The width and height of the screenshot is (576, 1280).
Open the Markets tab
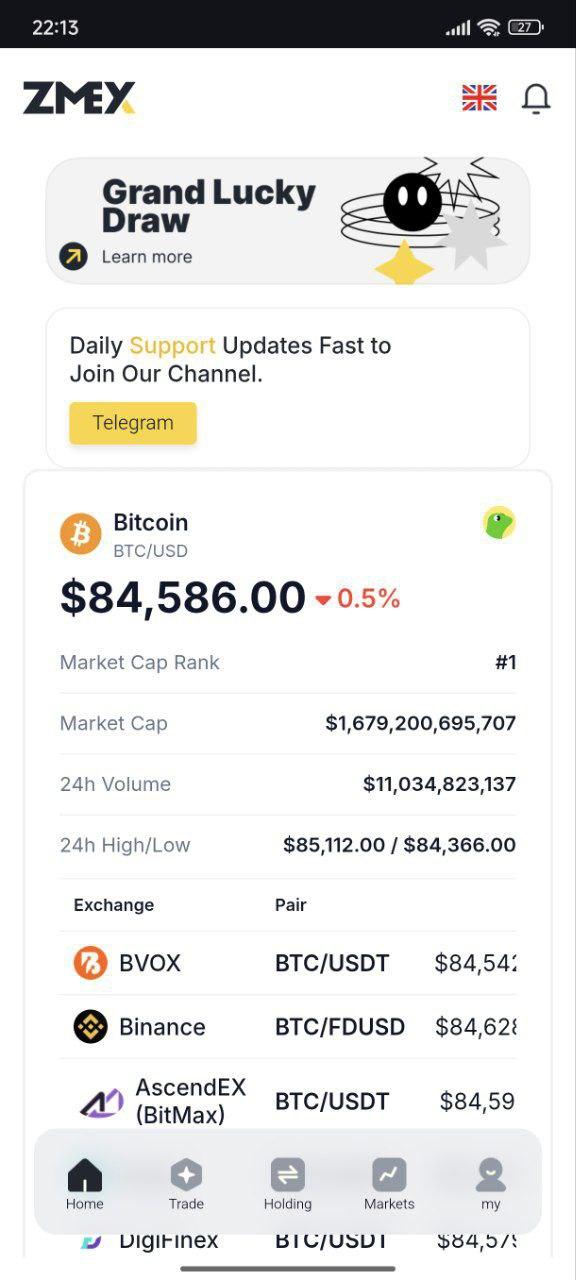[389, 1184]
